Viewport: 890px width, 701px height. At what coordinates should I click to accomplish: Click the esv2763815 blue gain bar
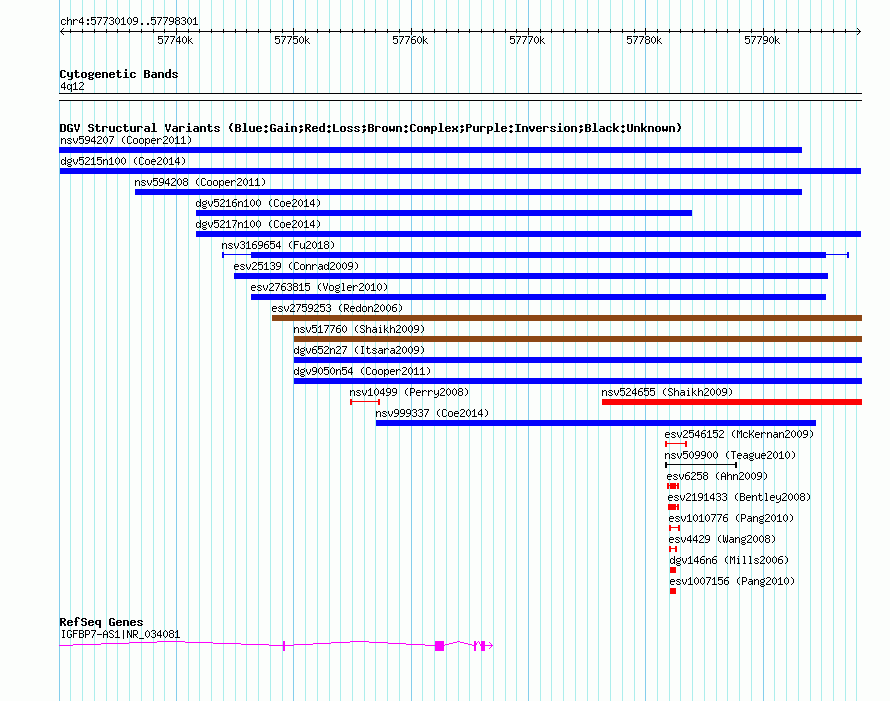[538, 297]
